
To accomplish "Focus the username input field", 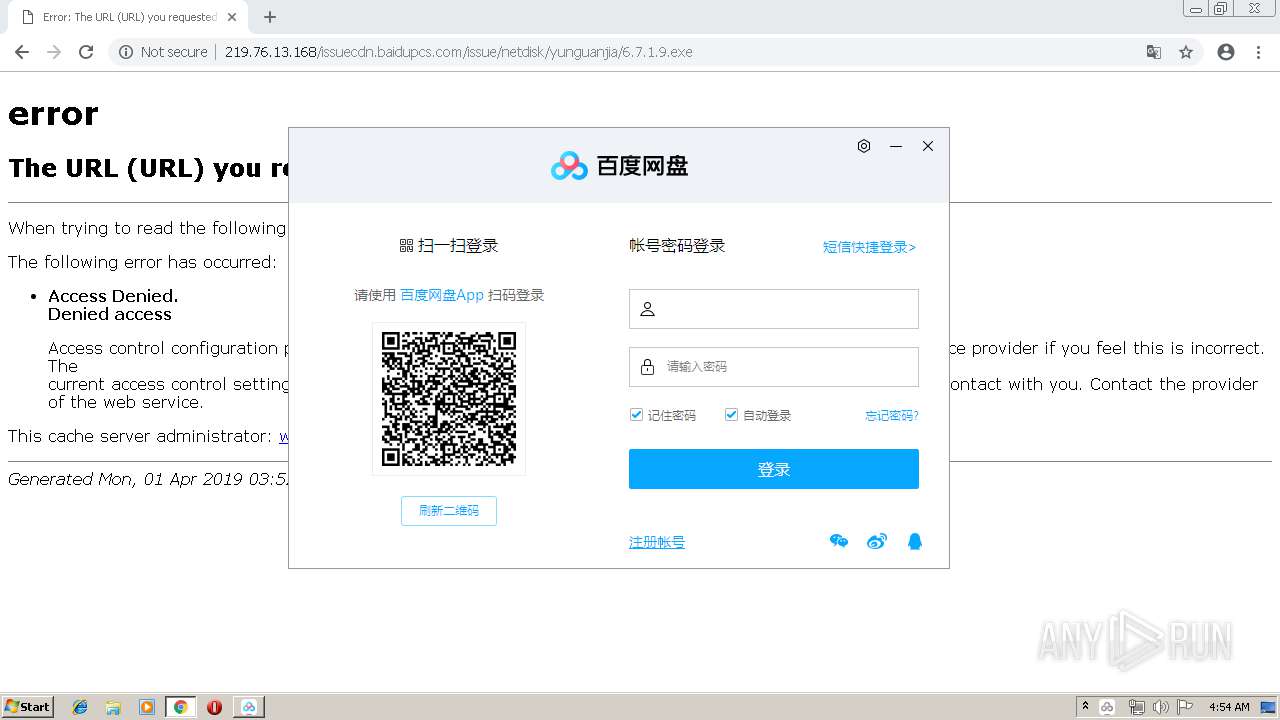I will (774, 309).
